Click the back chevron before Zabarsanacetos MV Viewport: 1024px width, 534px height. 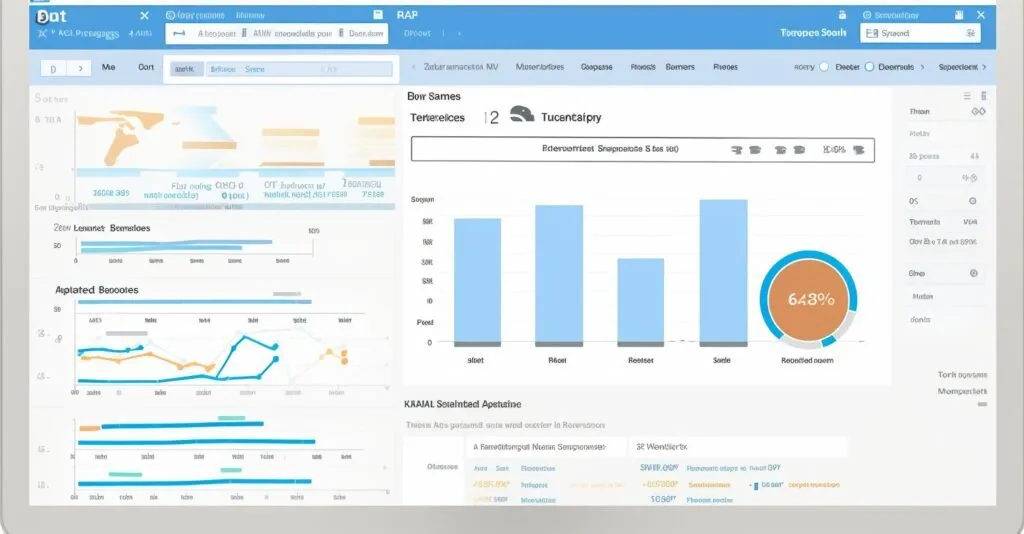pyautogui.click(x=413, y=67)
